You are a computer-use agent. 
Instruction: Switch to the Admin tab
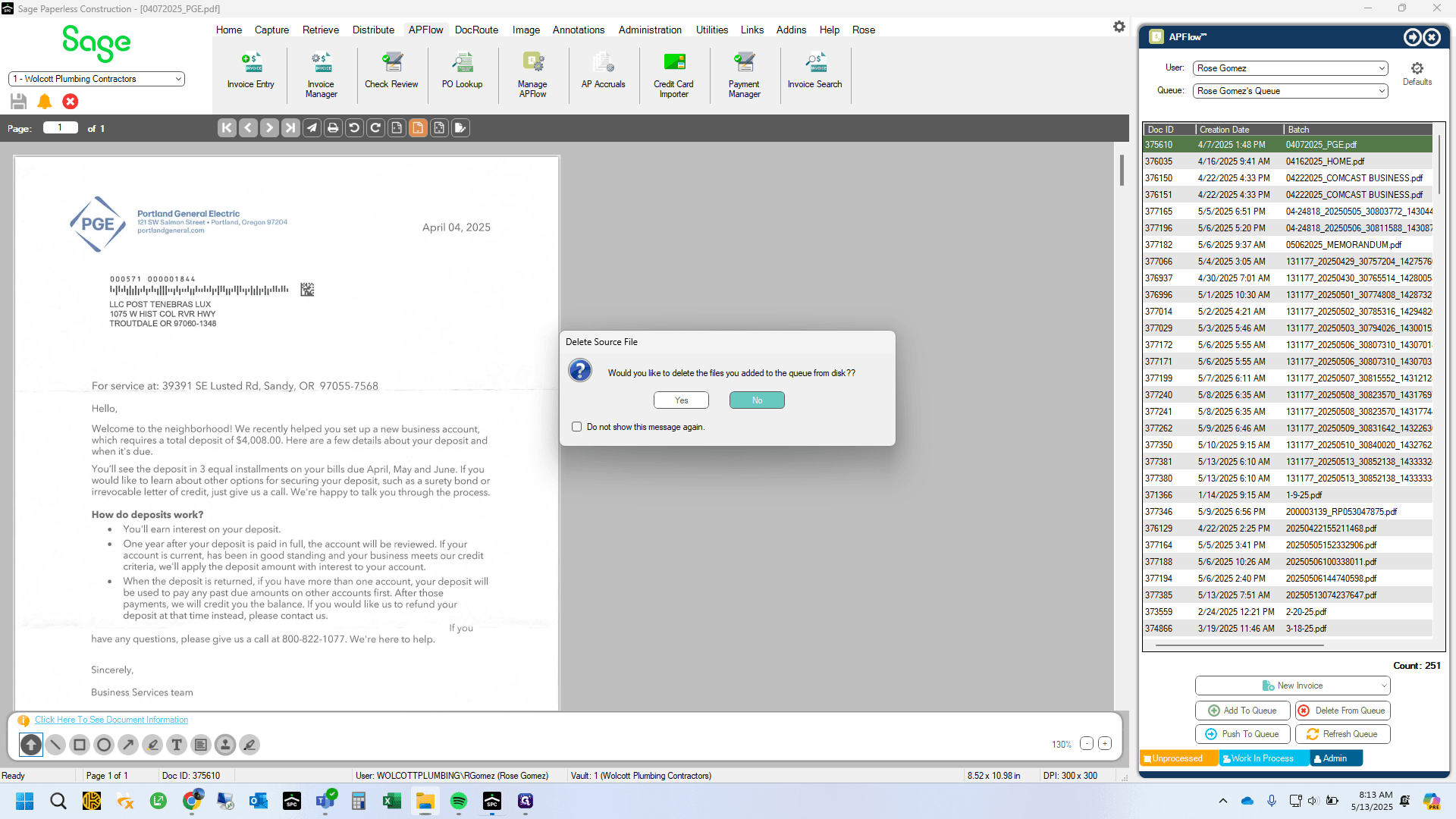(1336, 758)
